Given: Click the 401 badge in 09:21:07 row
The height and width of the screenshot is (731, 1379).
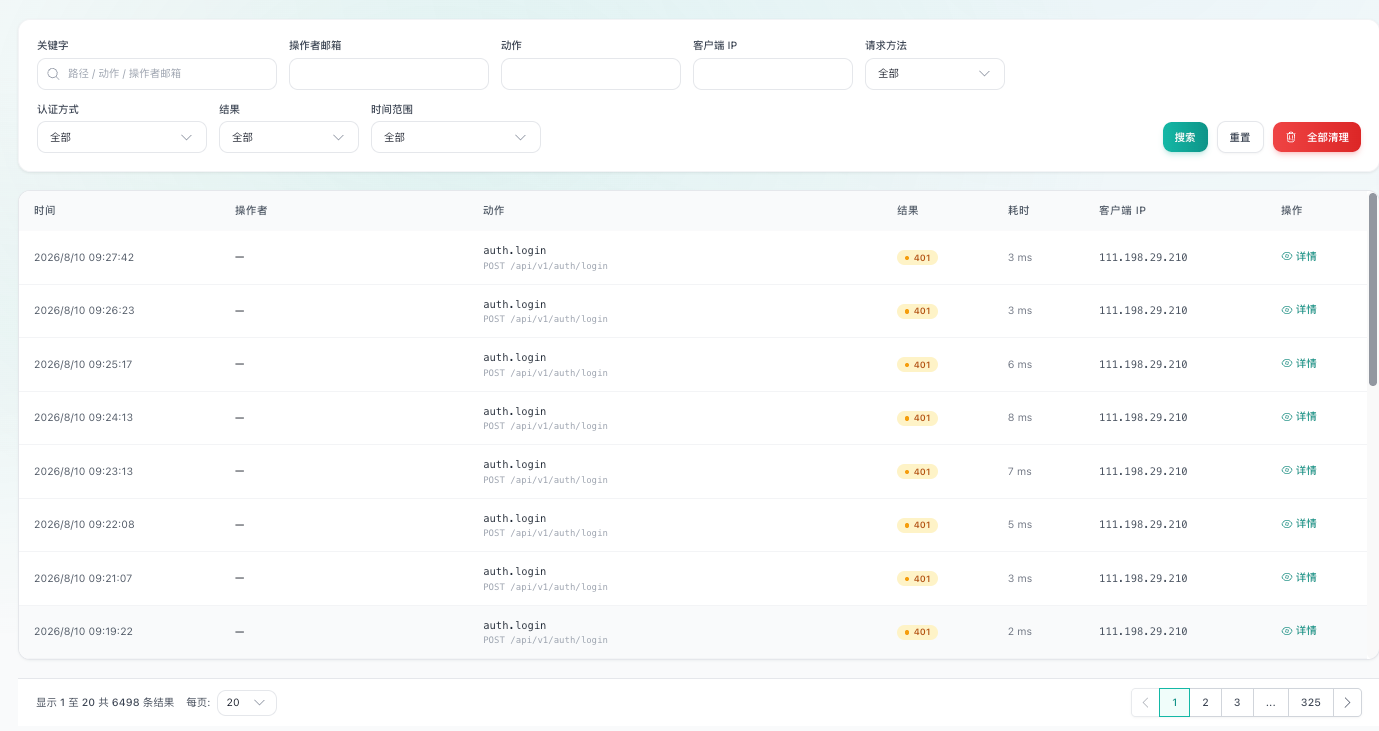Looking at the screenshot, I should point(917,579).
